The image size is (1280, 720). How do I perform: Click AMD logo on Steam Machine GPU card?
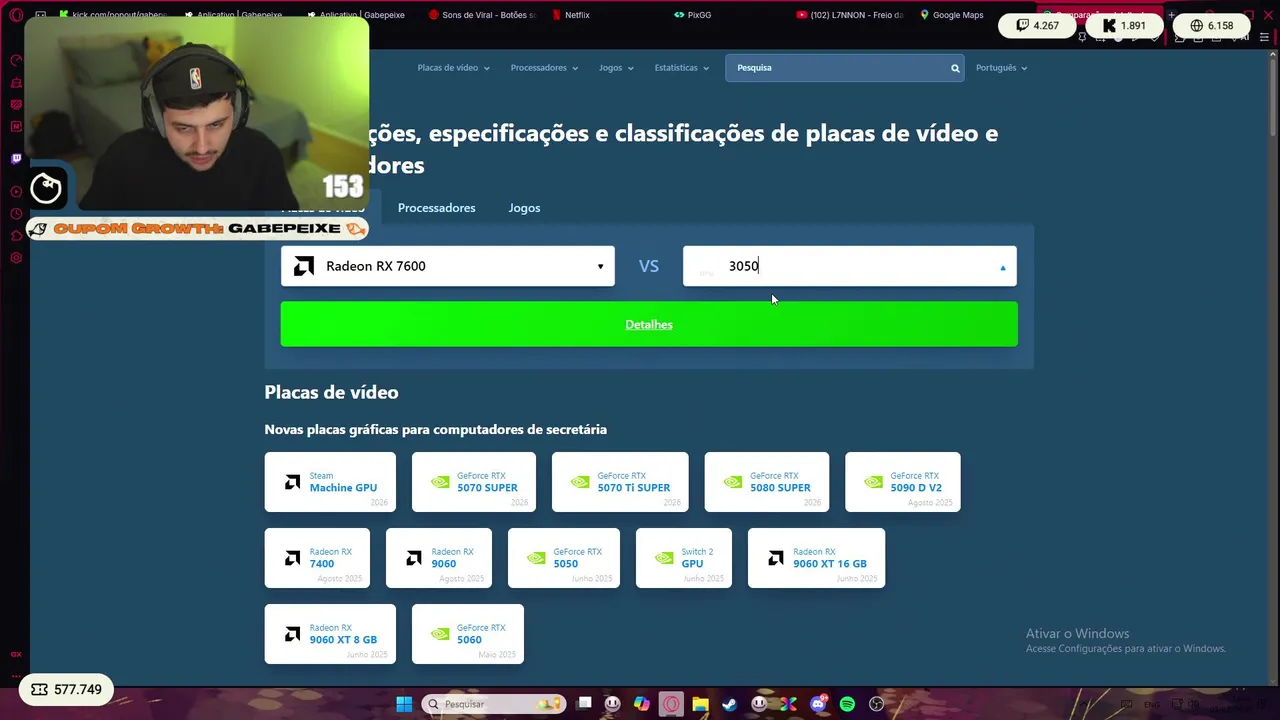[292, 482]
